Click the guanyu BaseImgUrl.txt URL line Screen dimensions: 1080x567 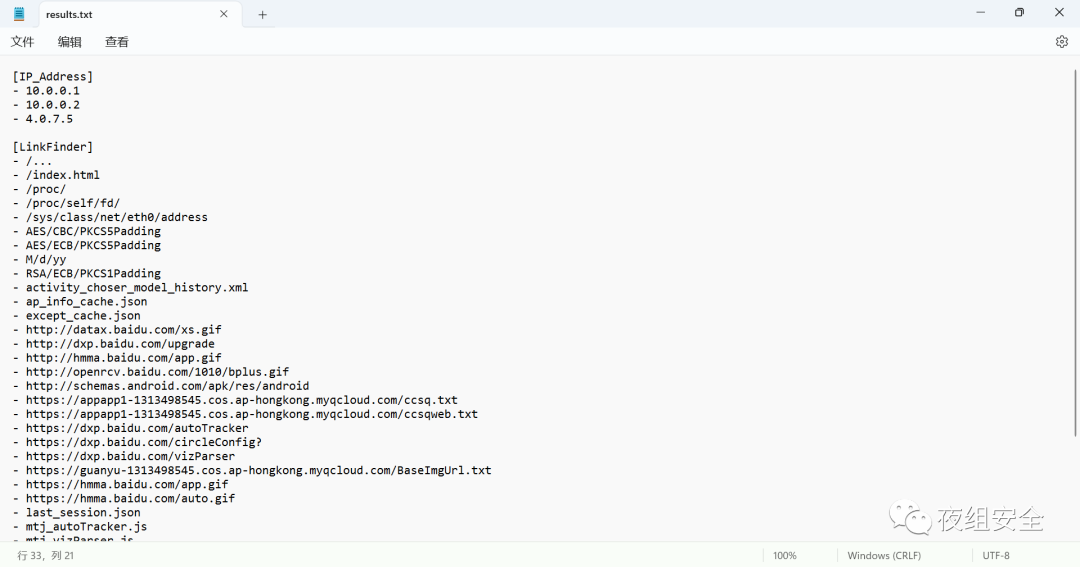(x=252, y=470)
